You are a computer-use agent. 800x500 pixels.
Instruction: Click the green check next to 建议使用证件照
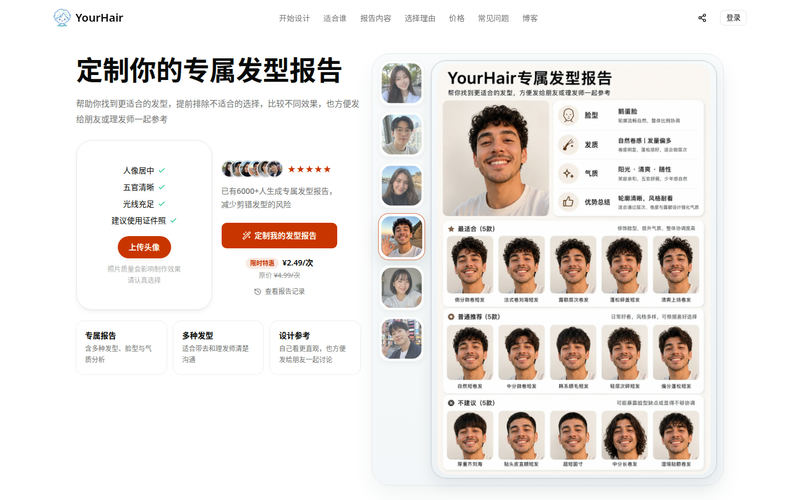pos(173,220)
